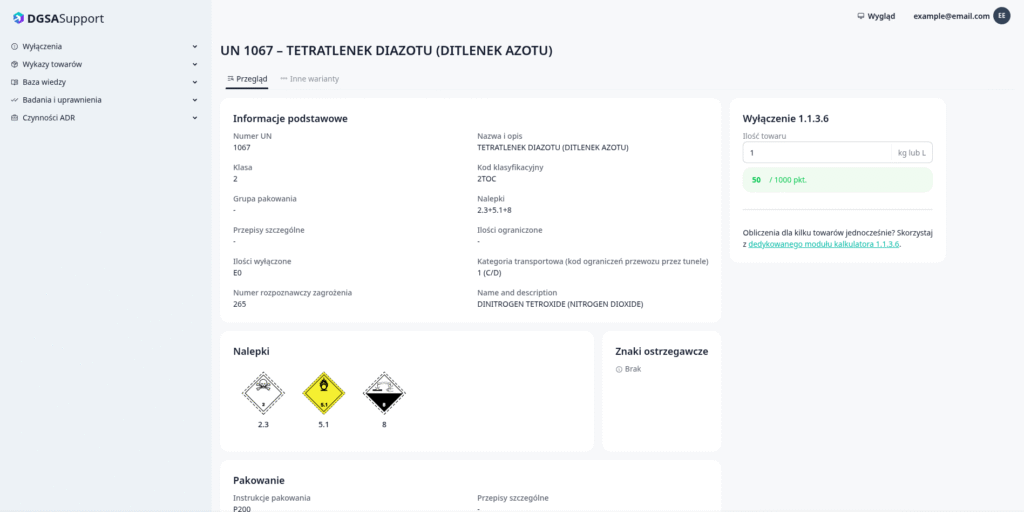The height and width of the screenshot is (512, 1024).
Task: Click the Wyłączenia sidebar icon
Action: coord(14,46)
